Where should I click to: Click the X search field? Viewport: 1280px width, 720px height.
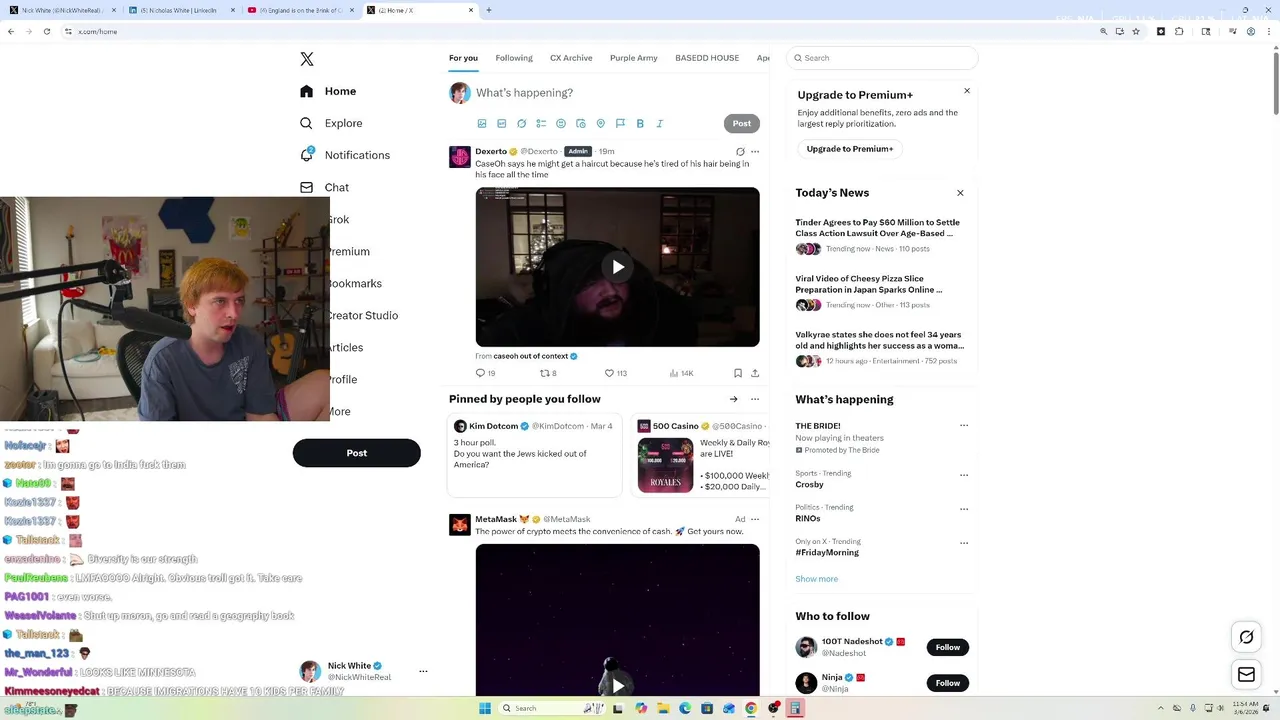(882, 58)
